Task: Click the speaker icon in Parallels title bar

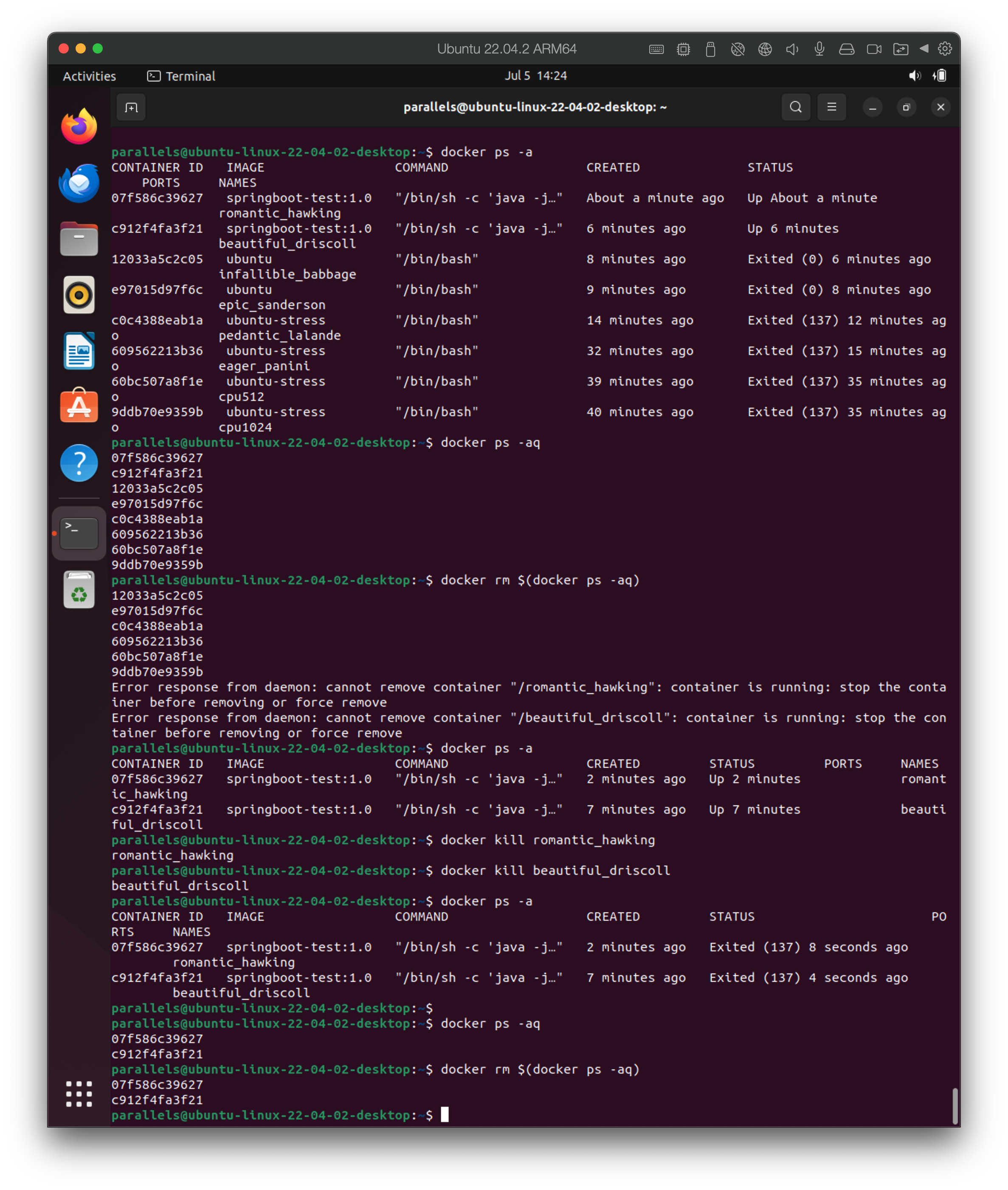Action: (x=791, y=49)
